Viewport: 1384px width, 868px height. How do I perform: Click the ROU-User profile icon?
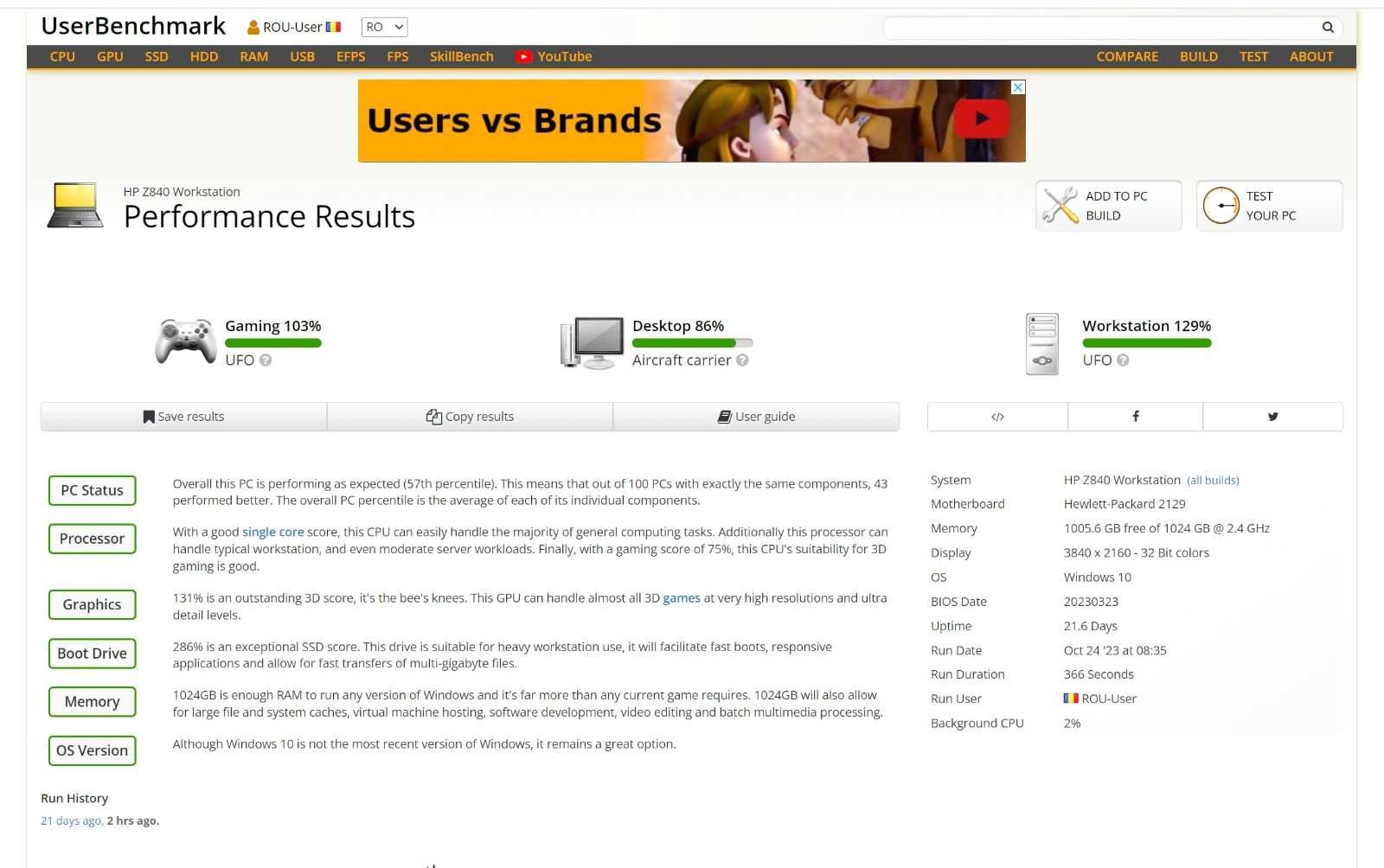253,28
